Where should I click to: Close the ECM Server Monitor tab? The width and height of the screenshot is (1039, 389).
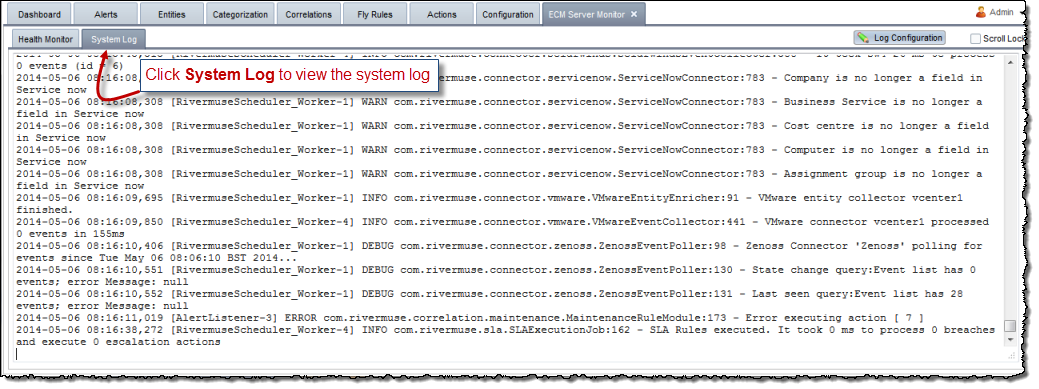click(633, 14)
